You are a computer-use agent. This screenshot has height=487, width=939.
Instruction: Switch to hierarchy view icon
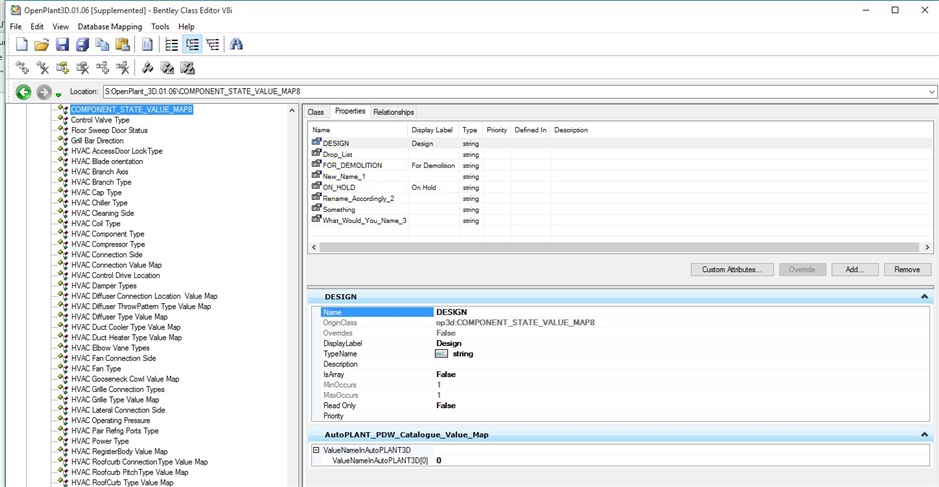(x=213, y=44)
